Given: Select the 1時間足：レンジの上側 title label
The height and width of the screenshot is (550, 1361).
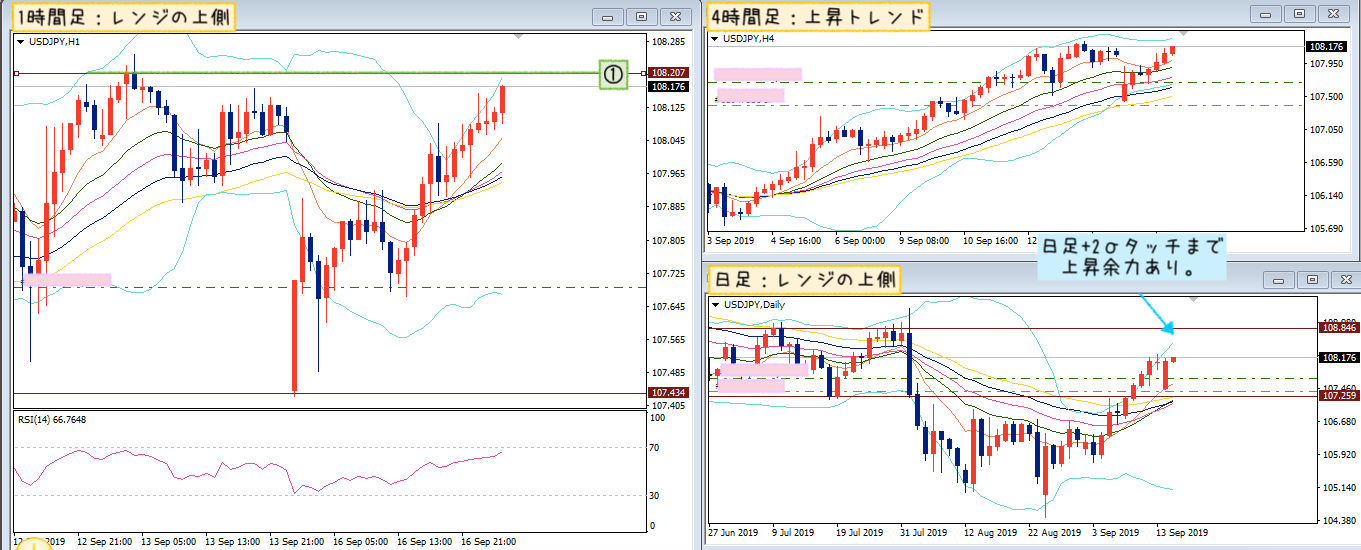Looking at the screenshot, I should click(125, 16).
